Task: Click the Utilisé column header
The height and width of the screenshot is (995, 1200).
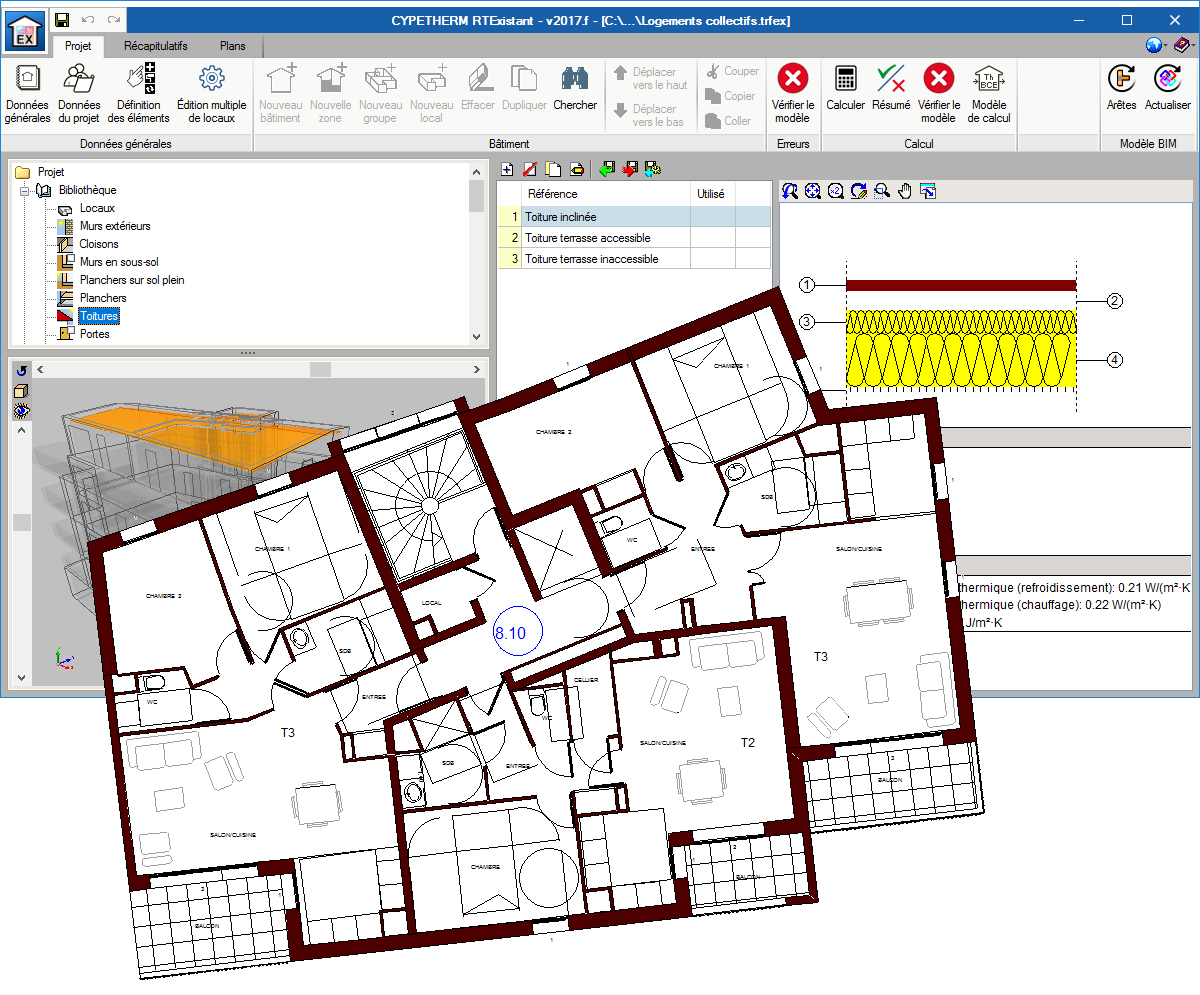Action: tap(713, 194)
